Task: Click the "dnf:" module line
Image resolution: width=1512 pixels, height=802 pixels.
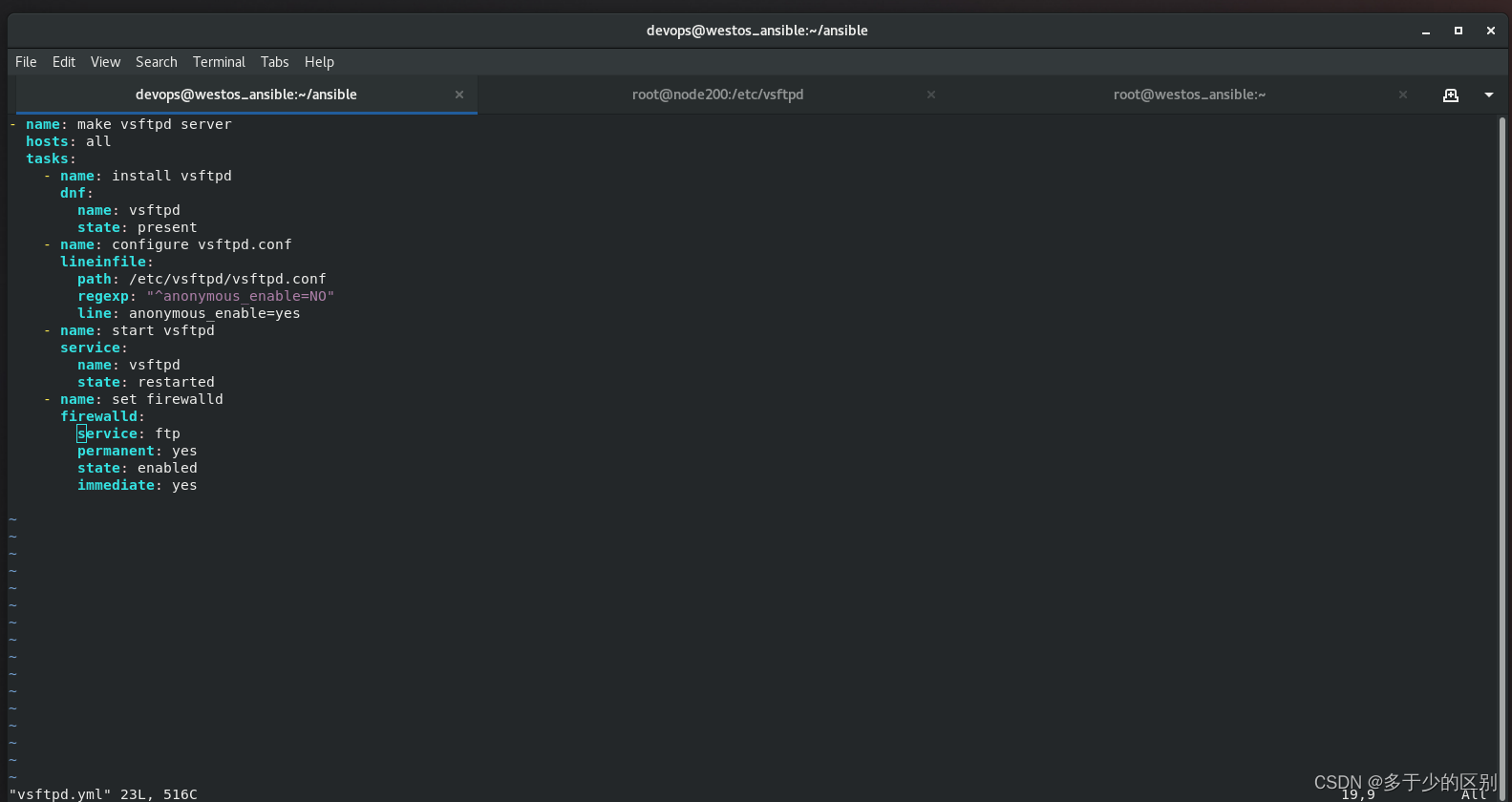Action: point(76,193)
